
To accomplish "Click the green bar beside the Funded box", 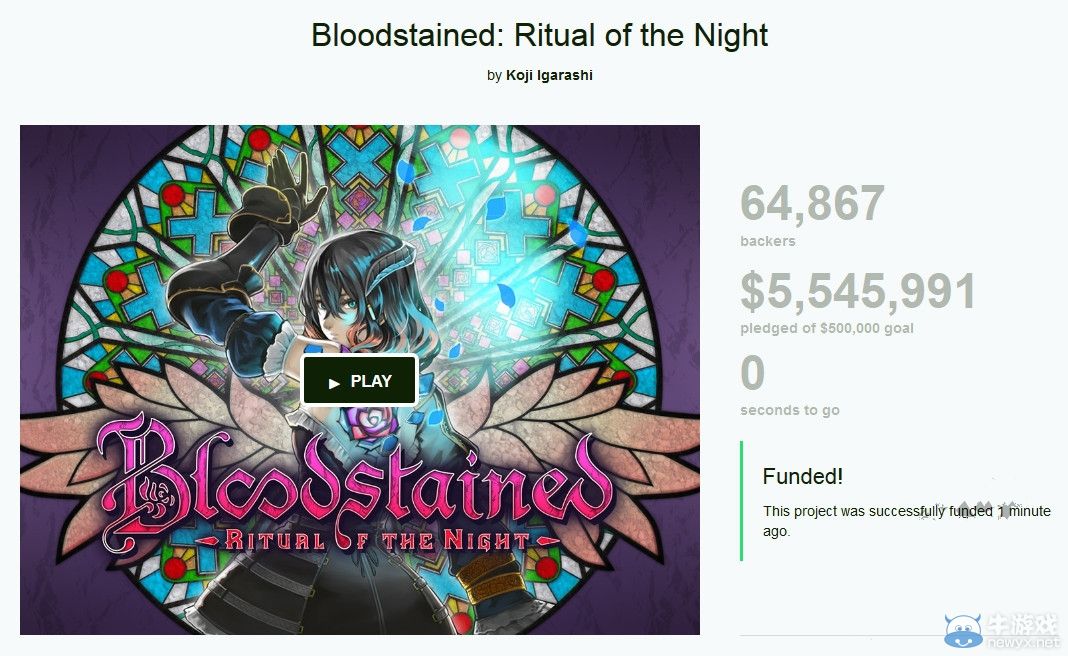I will [741, 501].
